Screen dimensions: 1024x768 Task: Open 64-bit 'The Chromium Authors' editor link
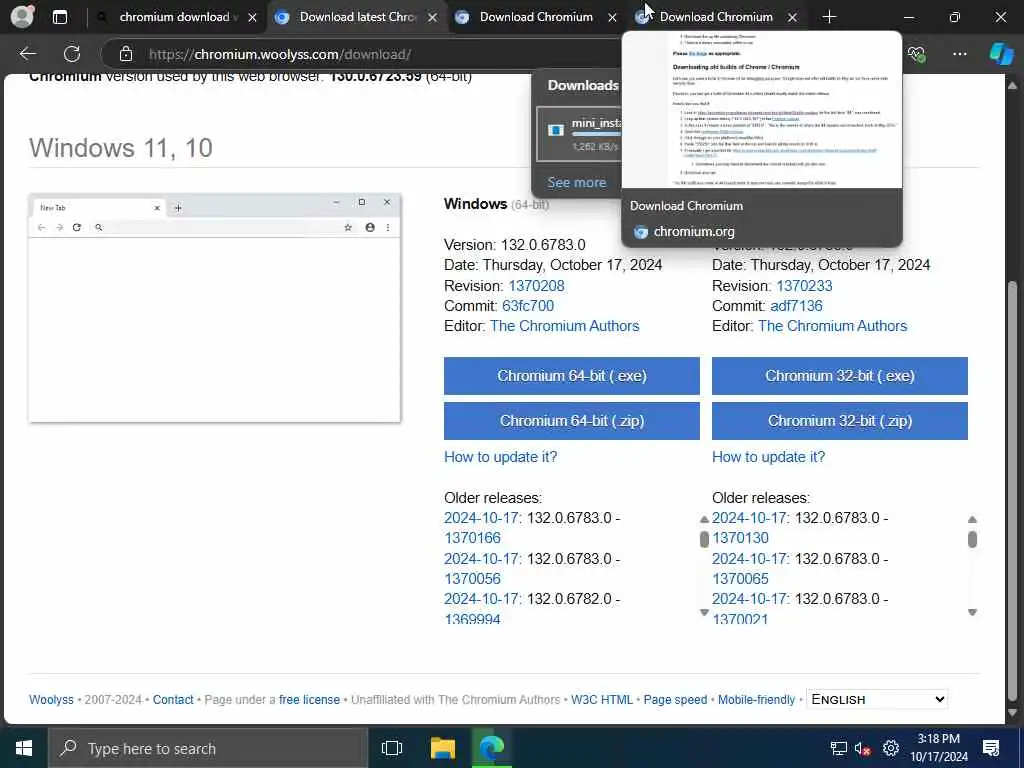click(x=564, y=326)
